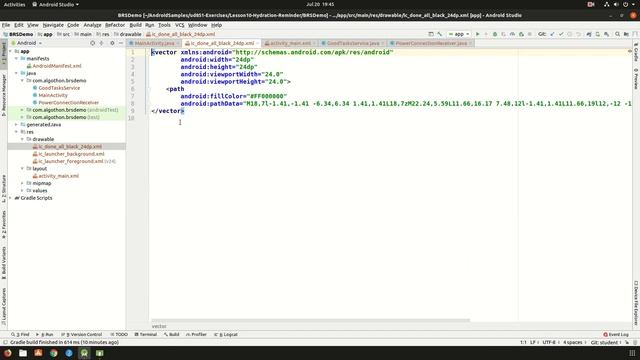Click the Attach debugger to process icon
The image size is (640, 360).
521,34
